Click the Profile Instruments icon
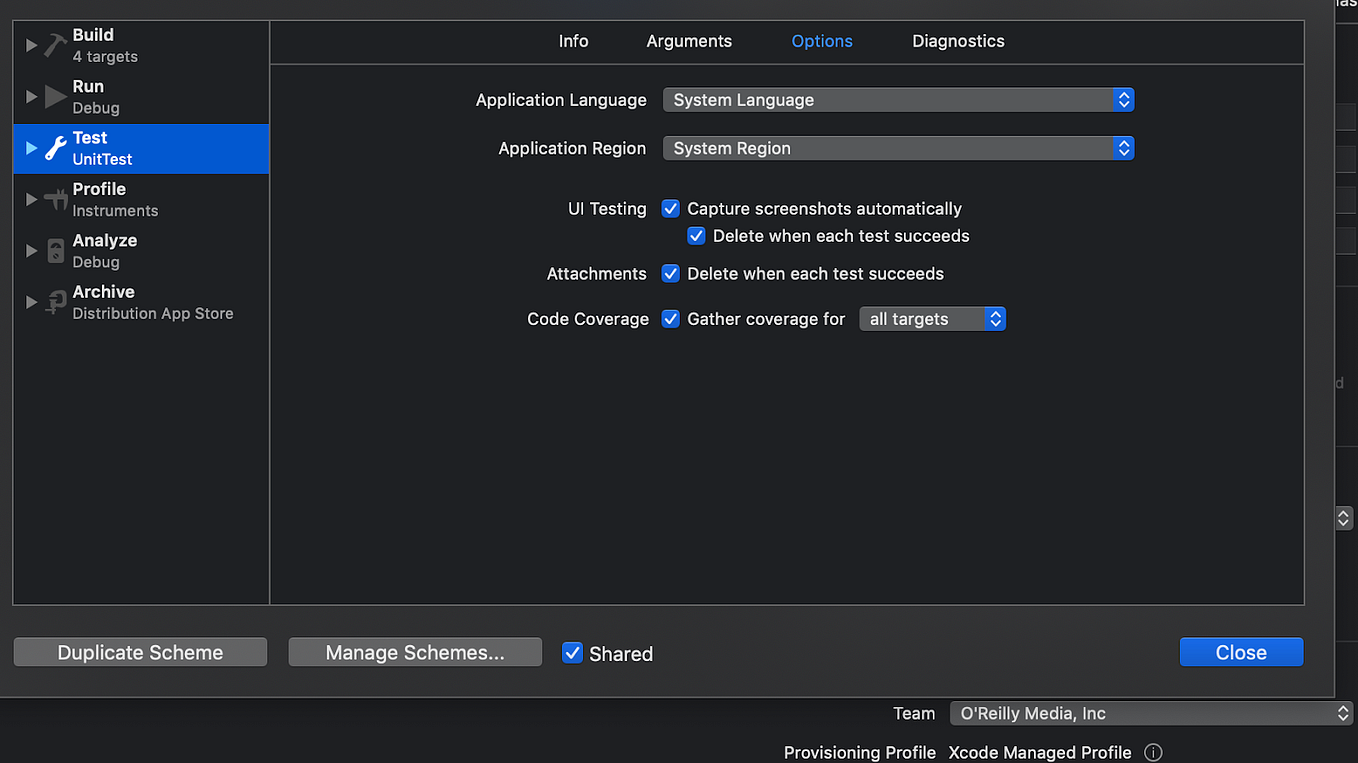1358x763 pixels. tap(54, 198)
